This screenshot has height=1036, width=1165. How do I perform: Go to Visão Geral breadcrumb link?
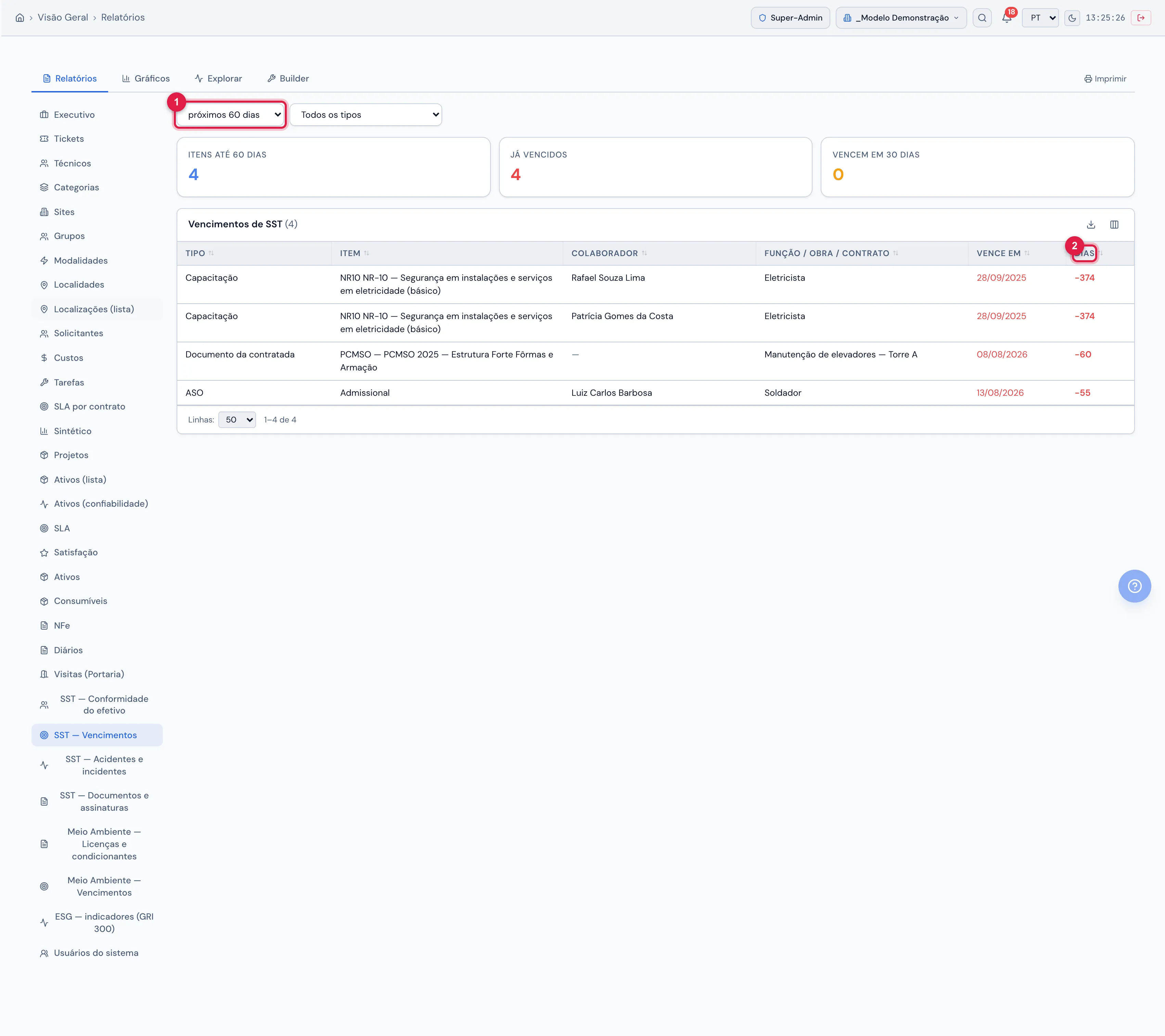(x=63, y=18)
